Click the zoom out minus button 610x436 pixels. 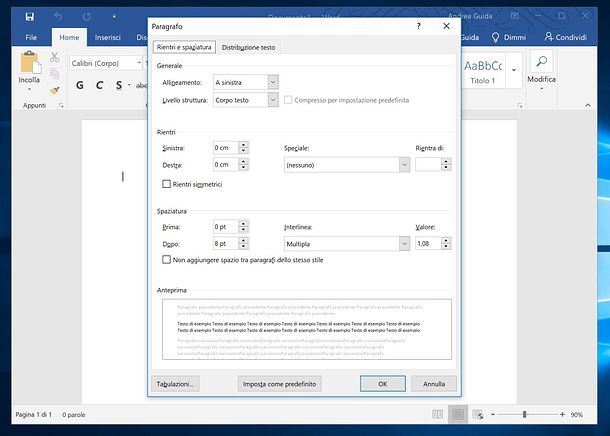(493, 415)
